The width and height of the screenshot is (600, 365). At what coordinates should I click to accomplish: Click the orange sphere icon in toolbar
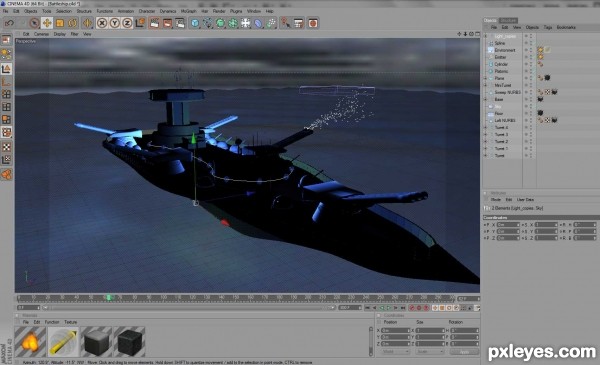point(313,23)
